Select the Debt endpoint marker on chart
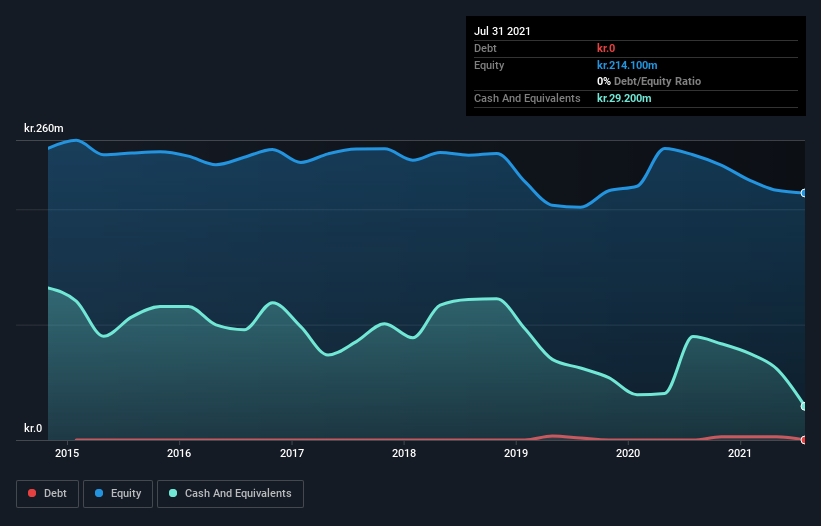The width and height of the screenshot is (821, 526). coord(804,440)
